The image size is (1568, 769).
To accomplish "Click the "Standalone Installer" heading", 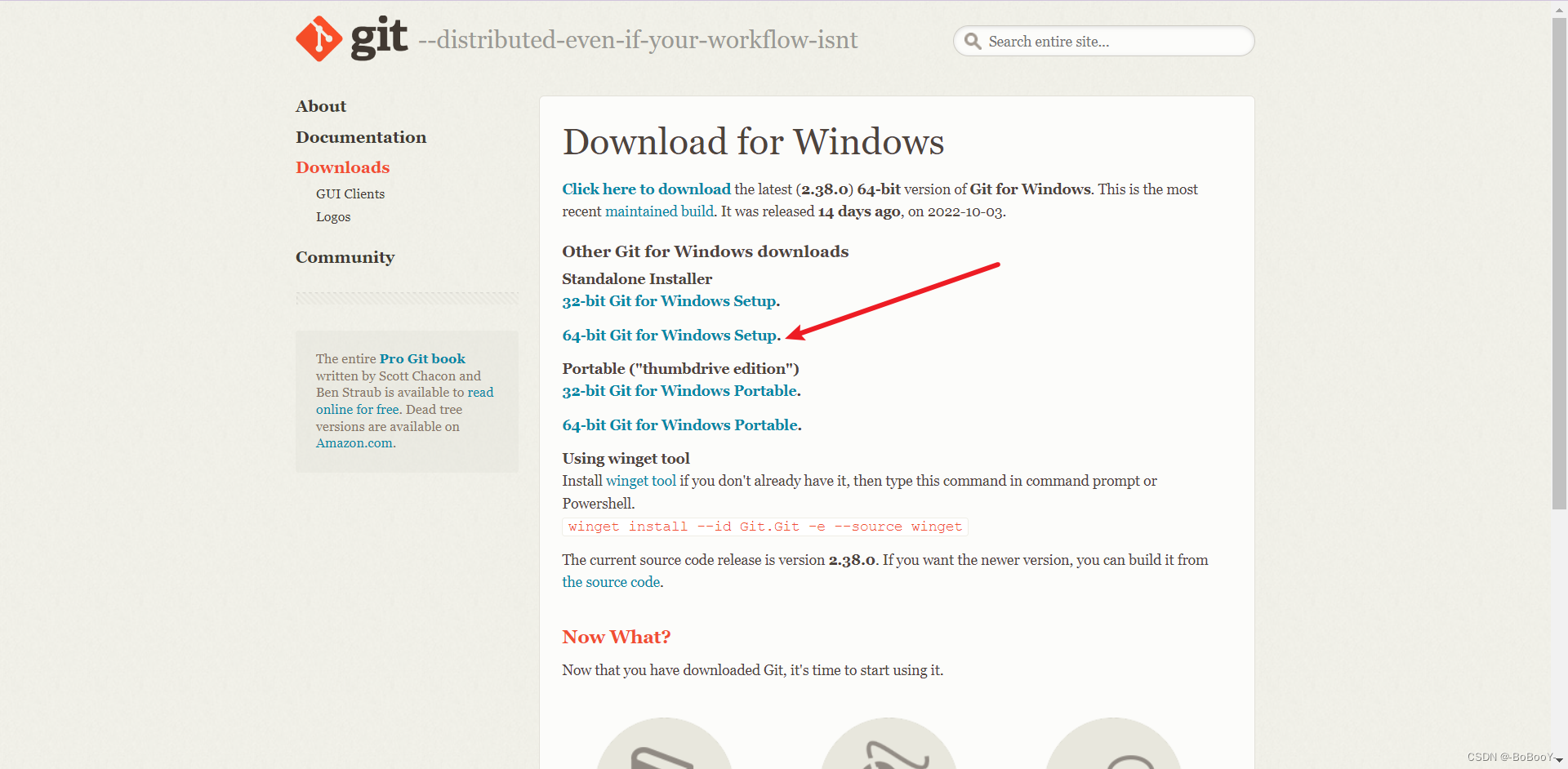I will 637,279.
